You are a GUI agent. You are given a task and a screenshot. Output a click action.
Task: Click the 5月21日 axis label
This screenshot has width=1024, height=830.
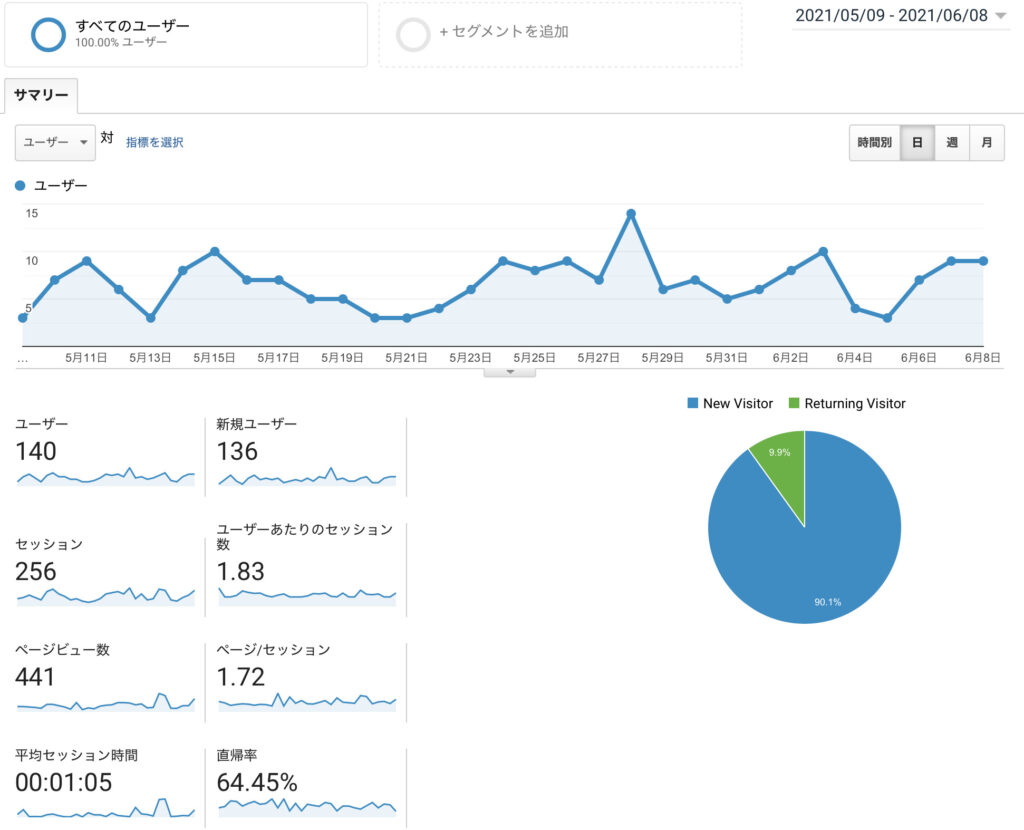point(406,358)
